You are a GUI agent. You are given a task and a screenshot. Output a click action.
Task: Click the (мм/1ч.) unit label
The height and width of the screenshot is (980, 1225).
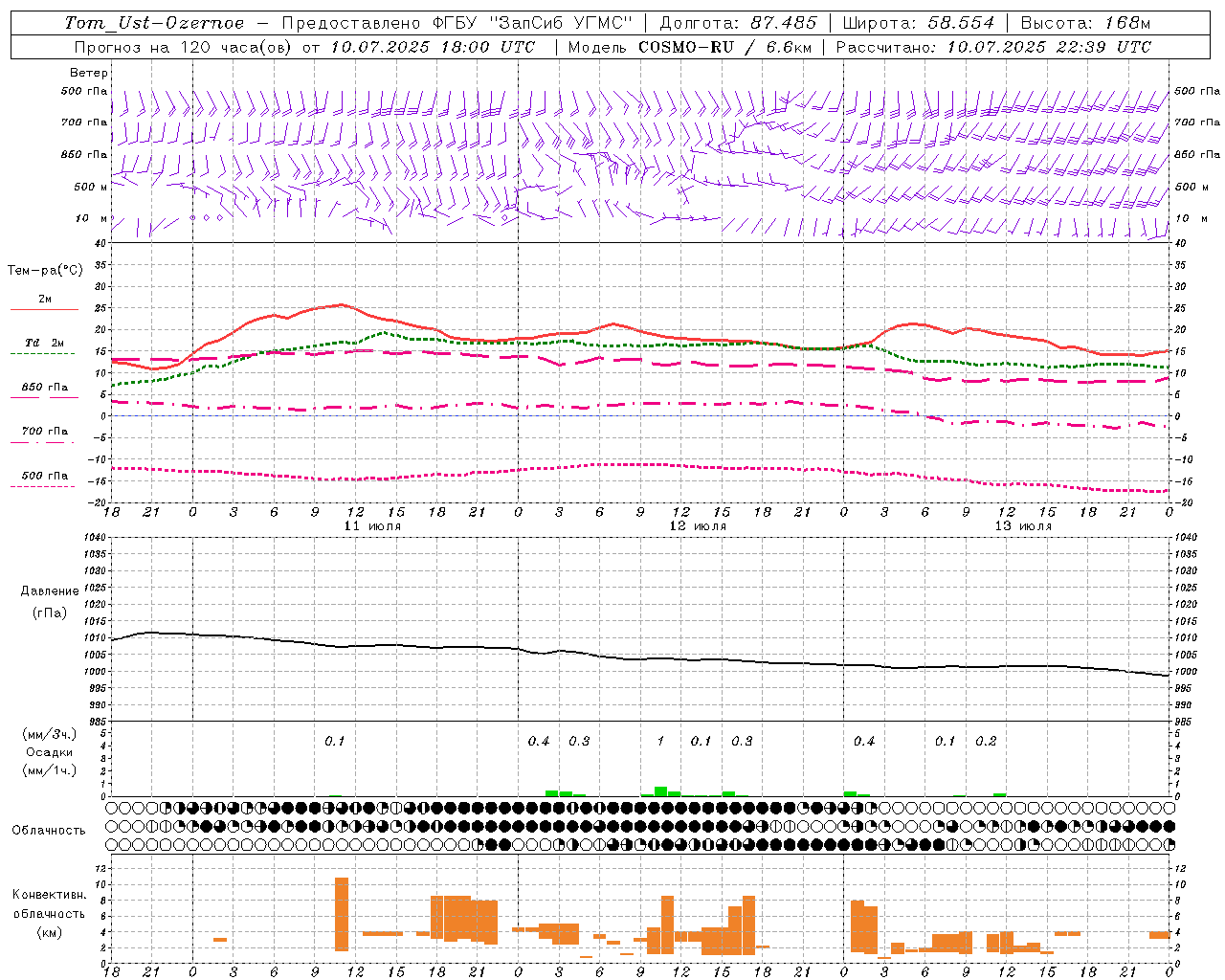point(49,770)
